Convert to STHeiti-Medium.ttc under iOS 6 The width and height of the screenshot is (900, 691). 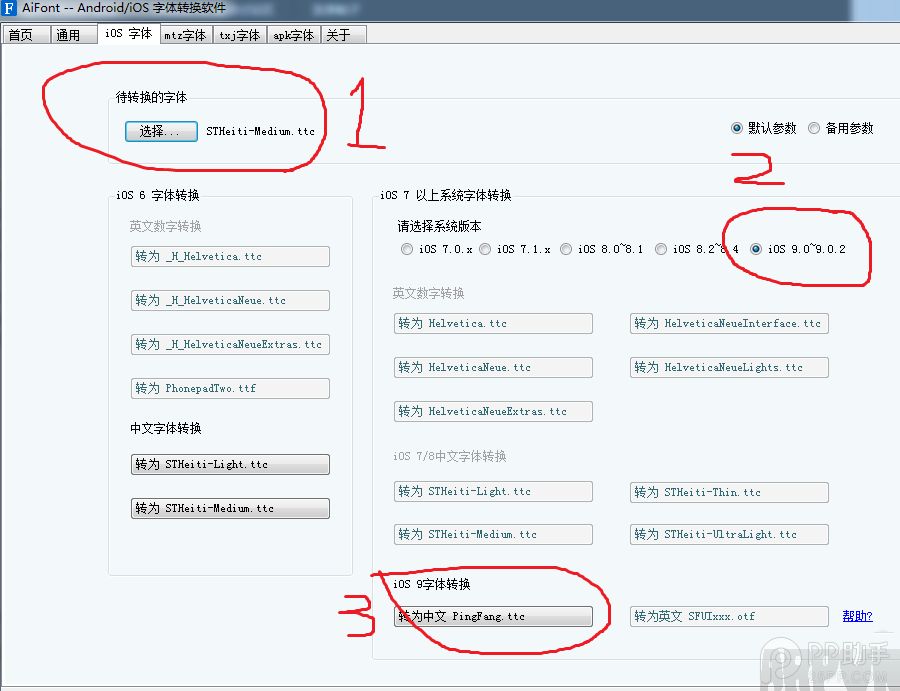[x=230, y=508]
